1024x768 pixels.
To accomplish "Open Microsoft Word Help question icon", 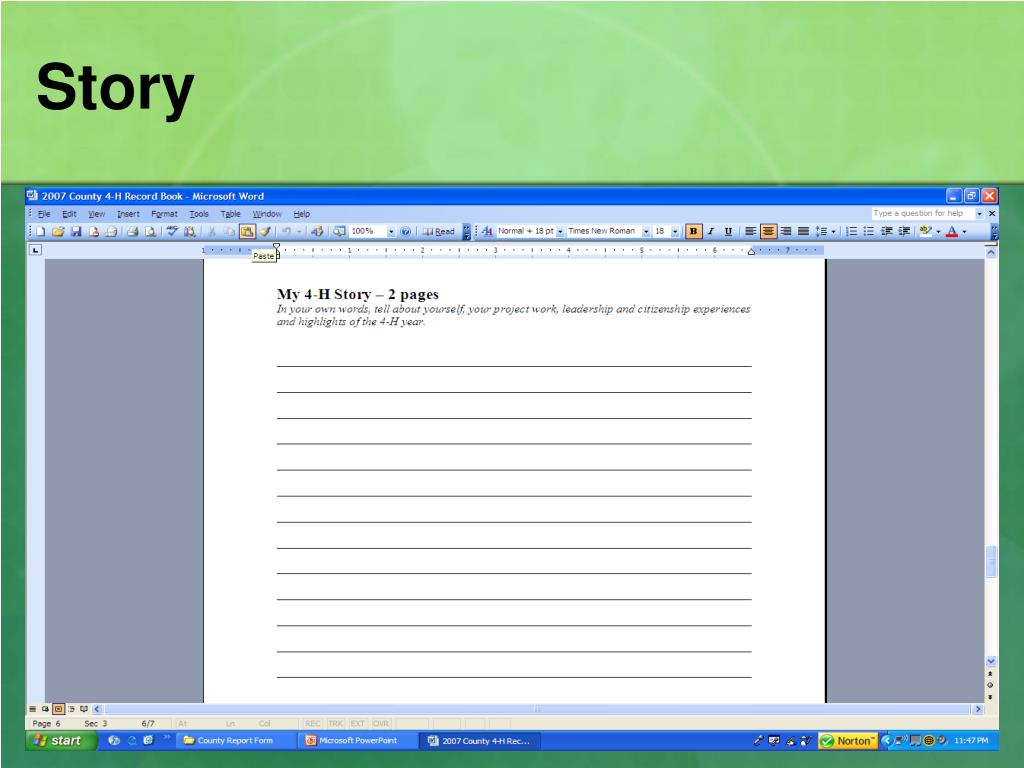I will click(x=405, y=231).
